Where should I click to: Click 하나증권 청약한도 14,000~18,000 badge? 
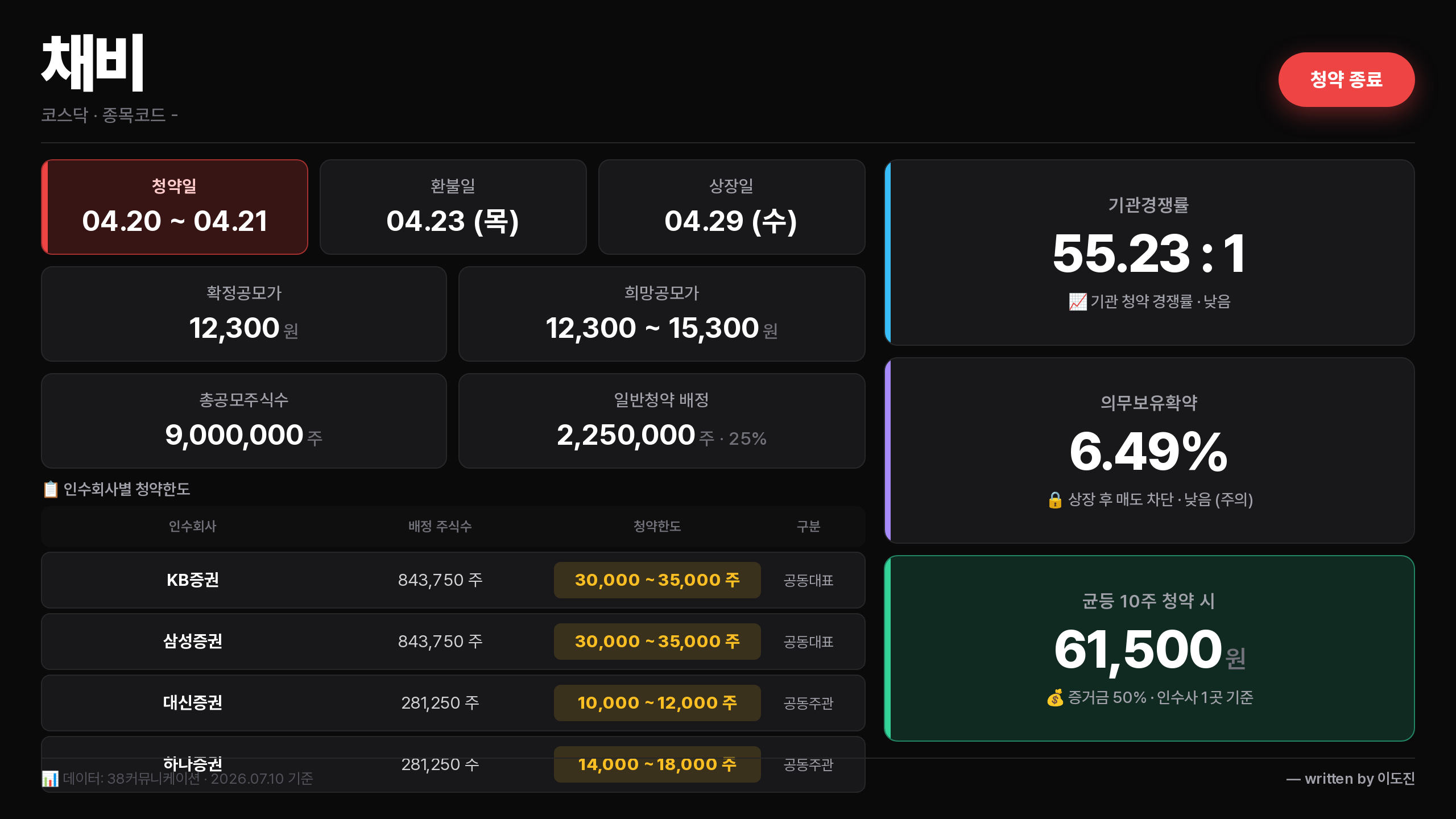(x=657, y=764)
